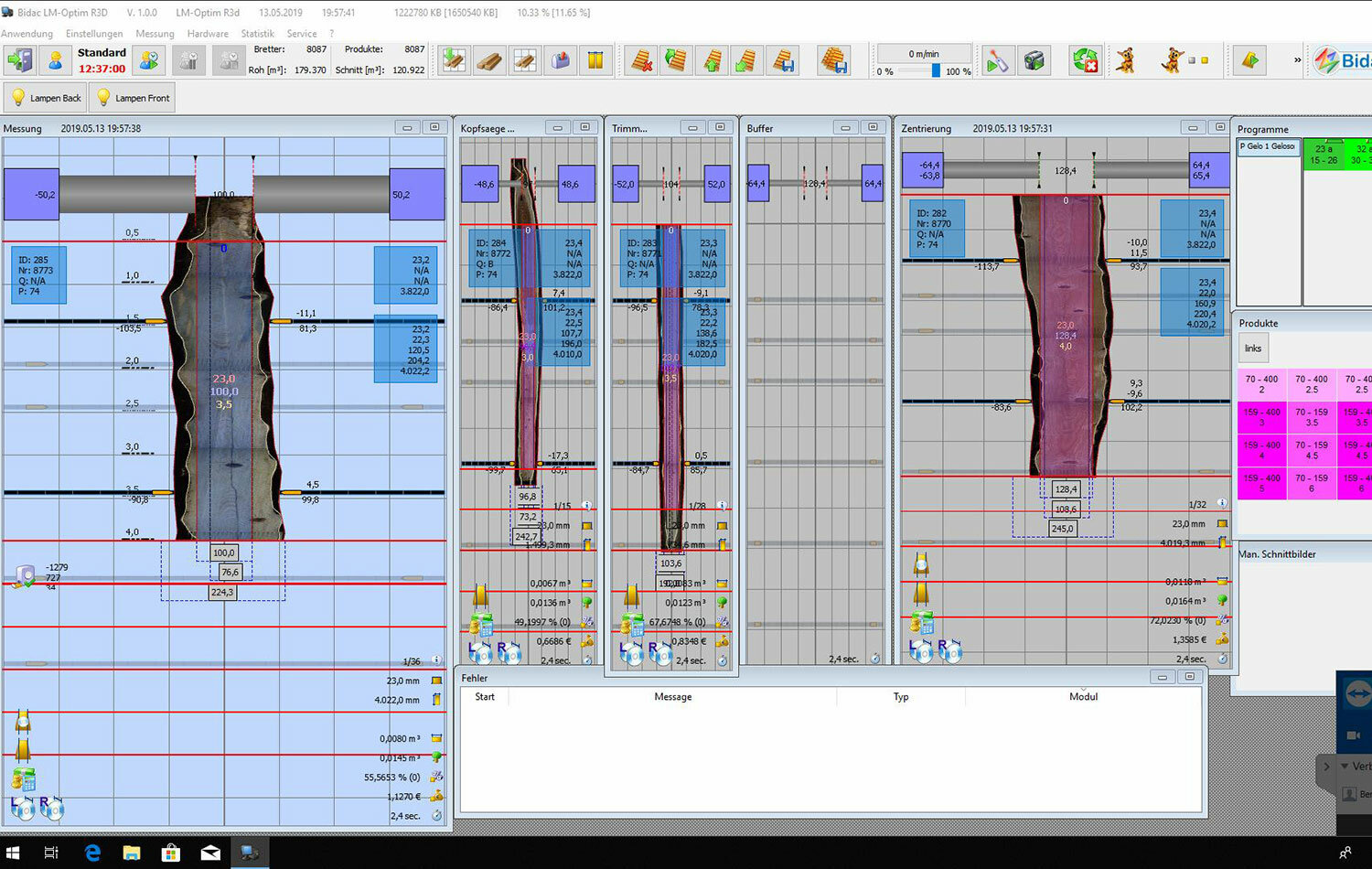Viewport: 1372px width, 869px height.
Task: Click the L disc icon in Messung panel
Action: tap(22, 808)
